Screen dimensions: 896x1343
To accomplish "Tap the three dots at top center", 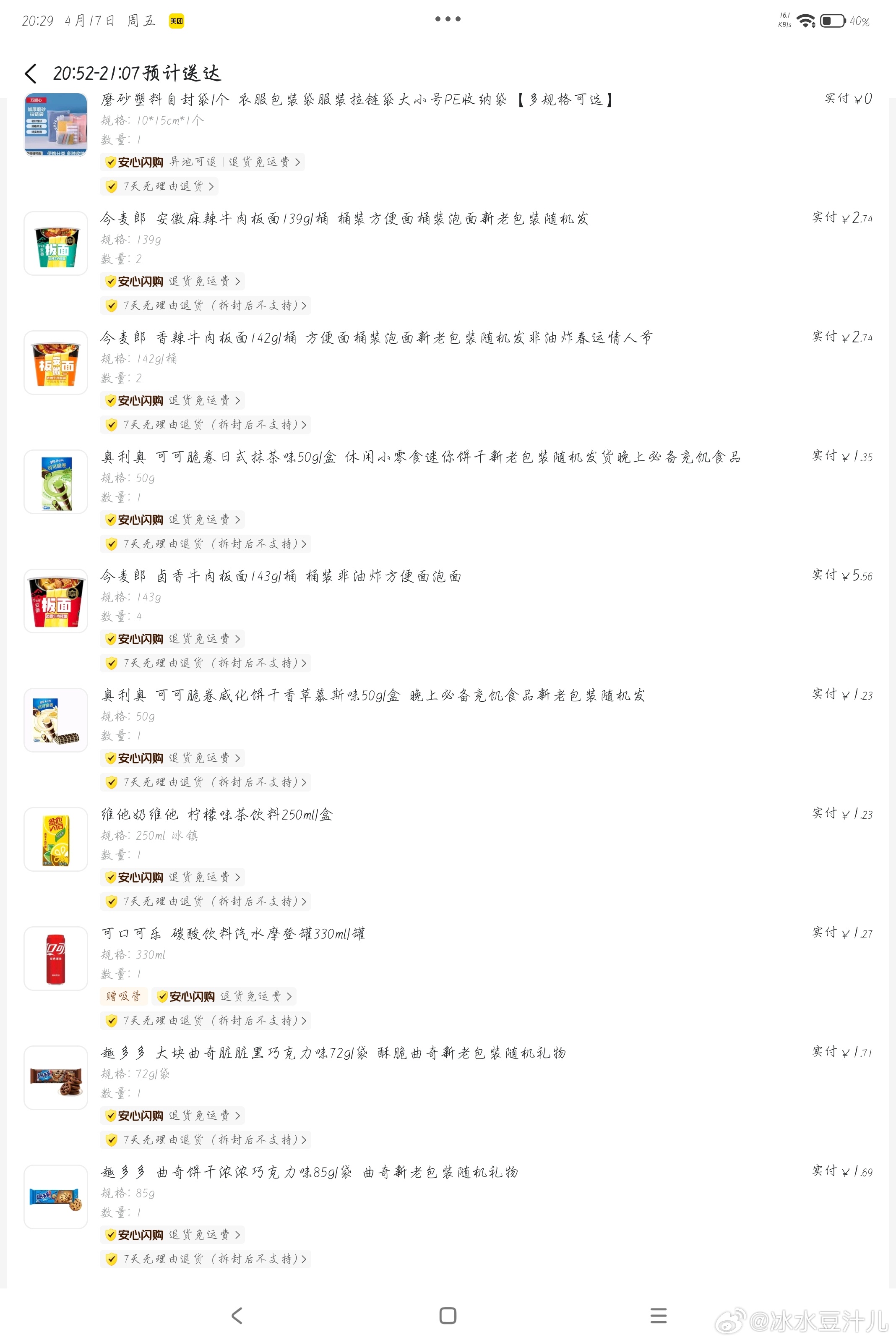I will click(448, 19).
